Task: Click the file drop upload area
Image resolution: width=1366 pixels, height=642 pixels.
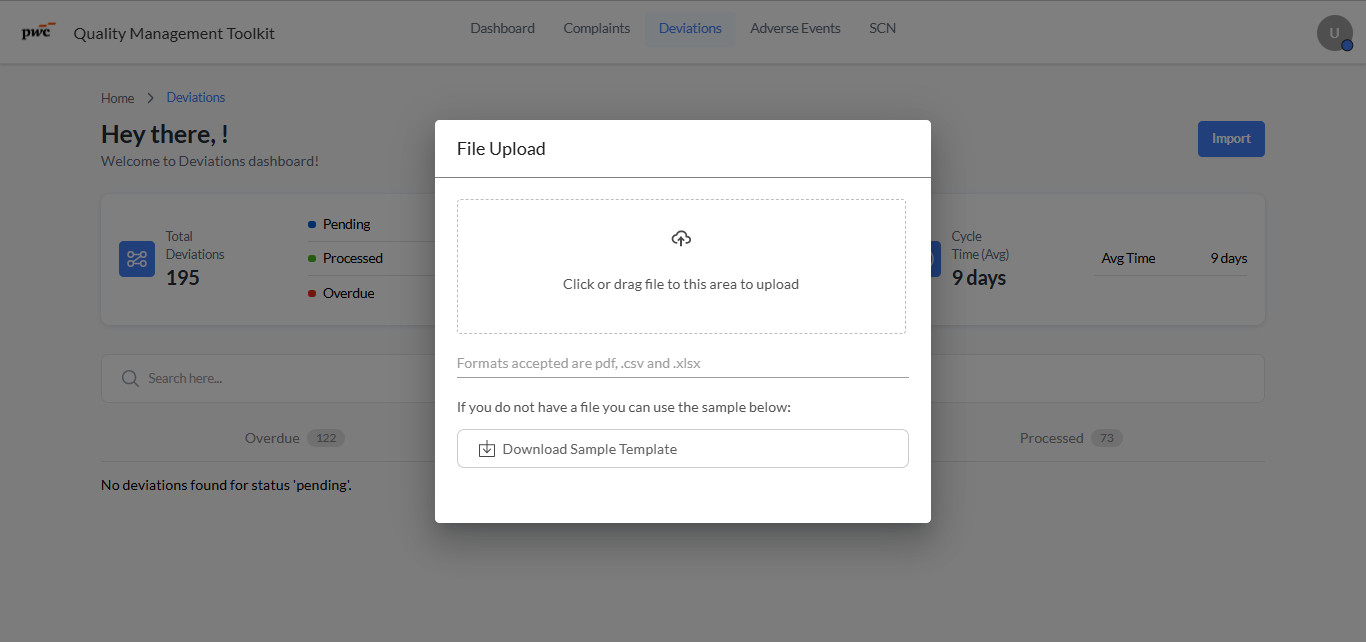Action: click(681, 266)
